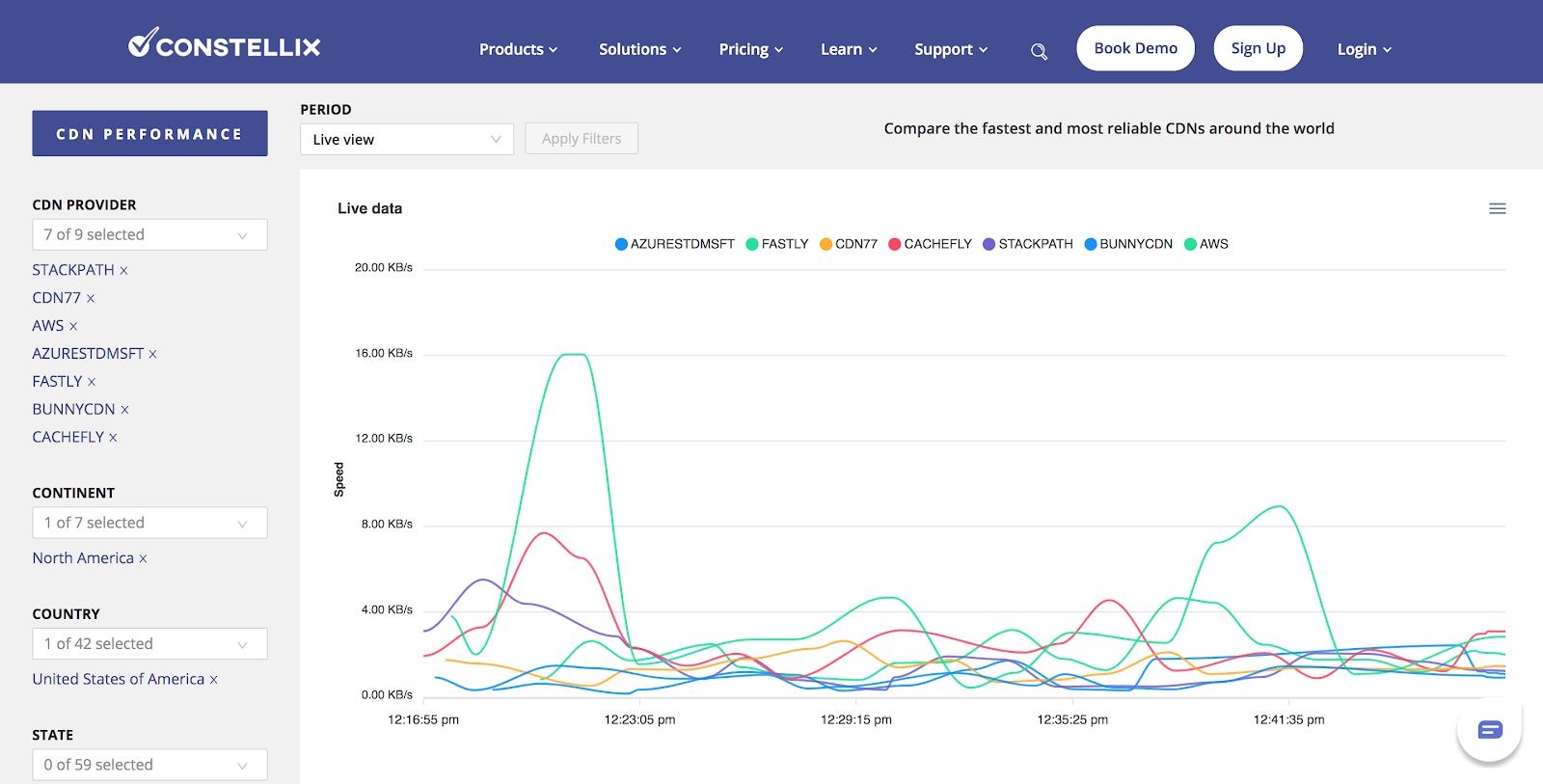The width and height of the screenshot is (1543, 784).
Task: Toggle AWS series in chart legend
Action: coord(1206,244)
